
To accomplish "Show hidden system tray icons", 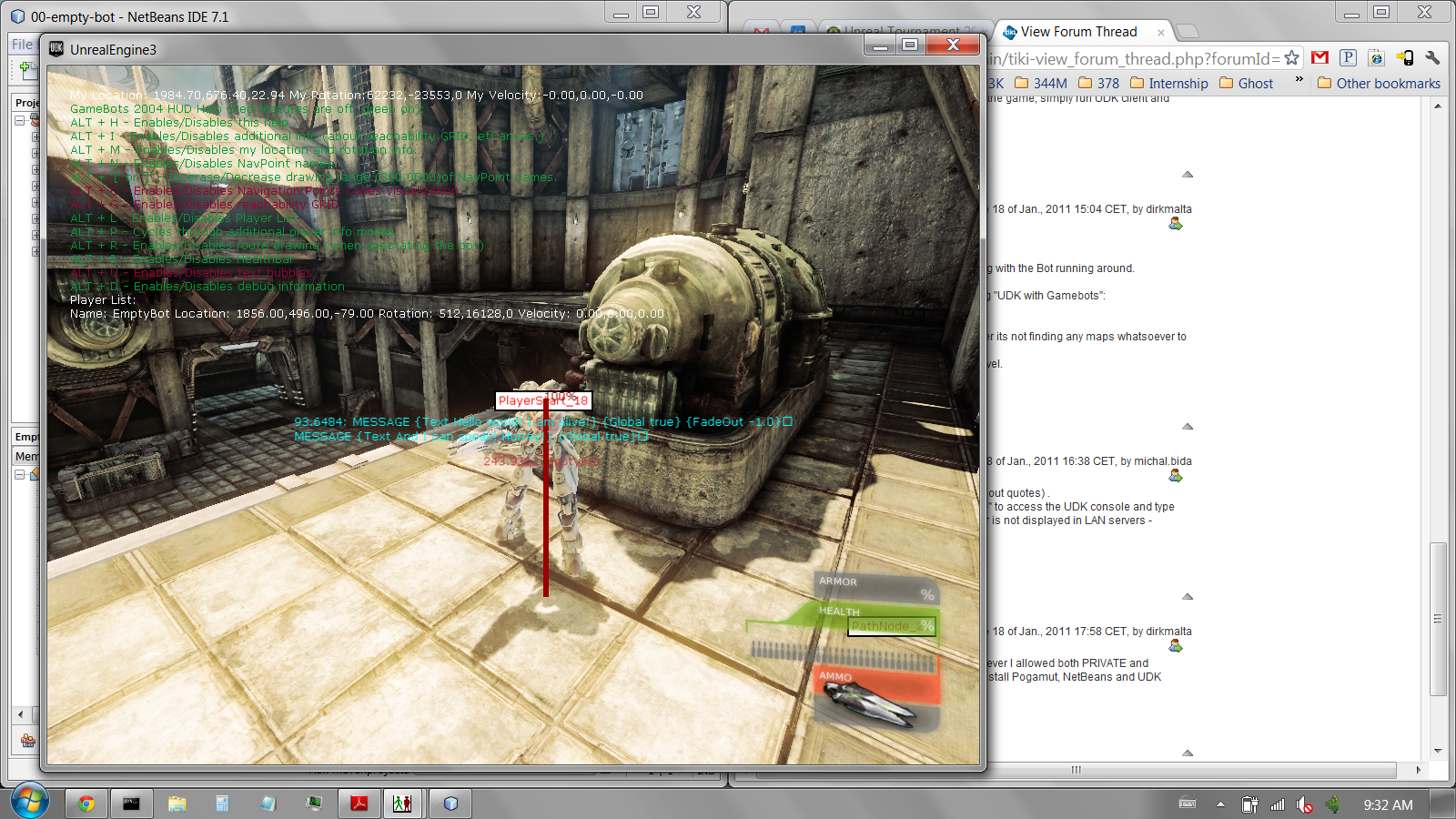I will [x=1220, y=804].
